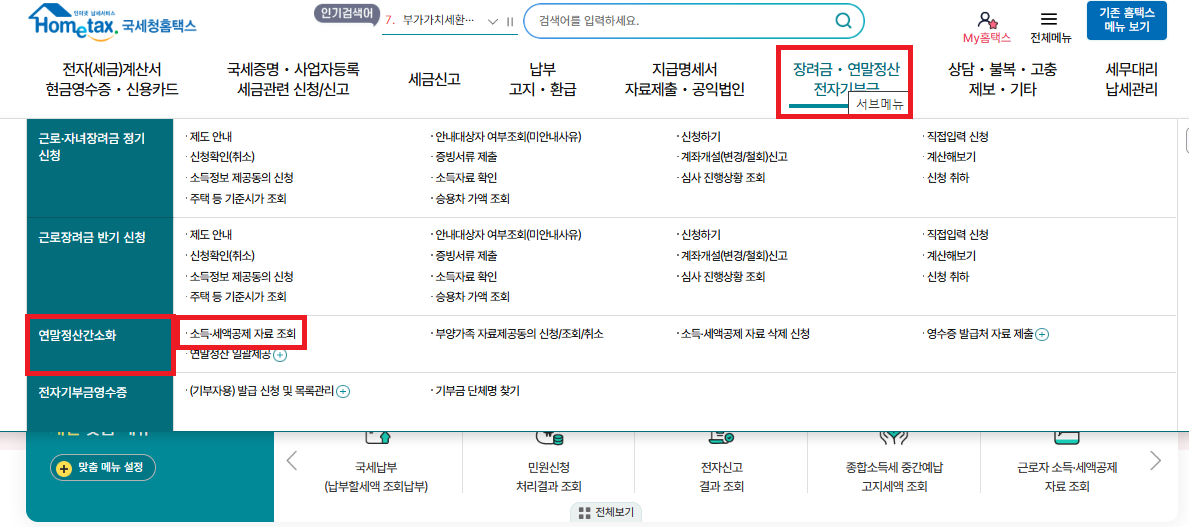Click the Hometax logo

pyautogui.click(x=112, y=22)
